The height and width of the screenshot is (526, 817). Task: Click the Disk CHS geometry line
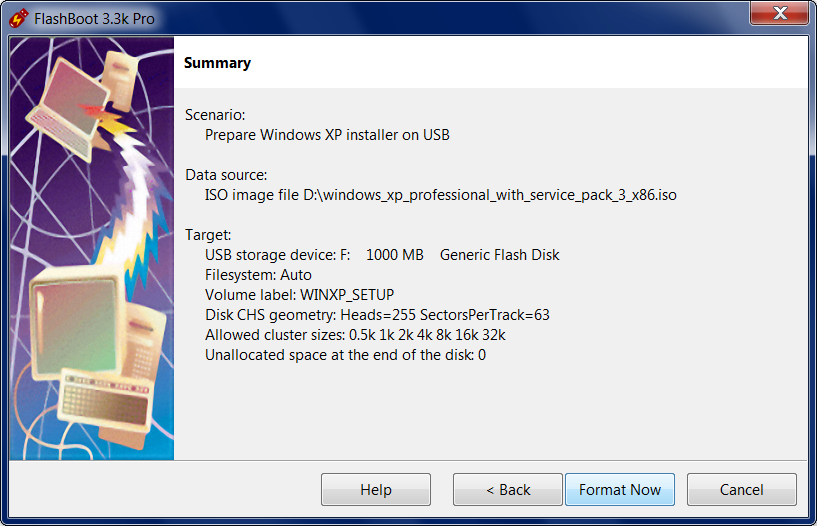(x=377, y=315)
